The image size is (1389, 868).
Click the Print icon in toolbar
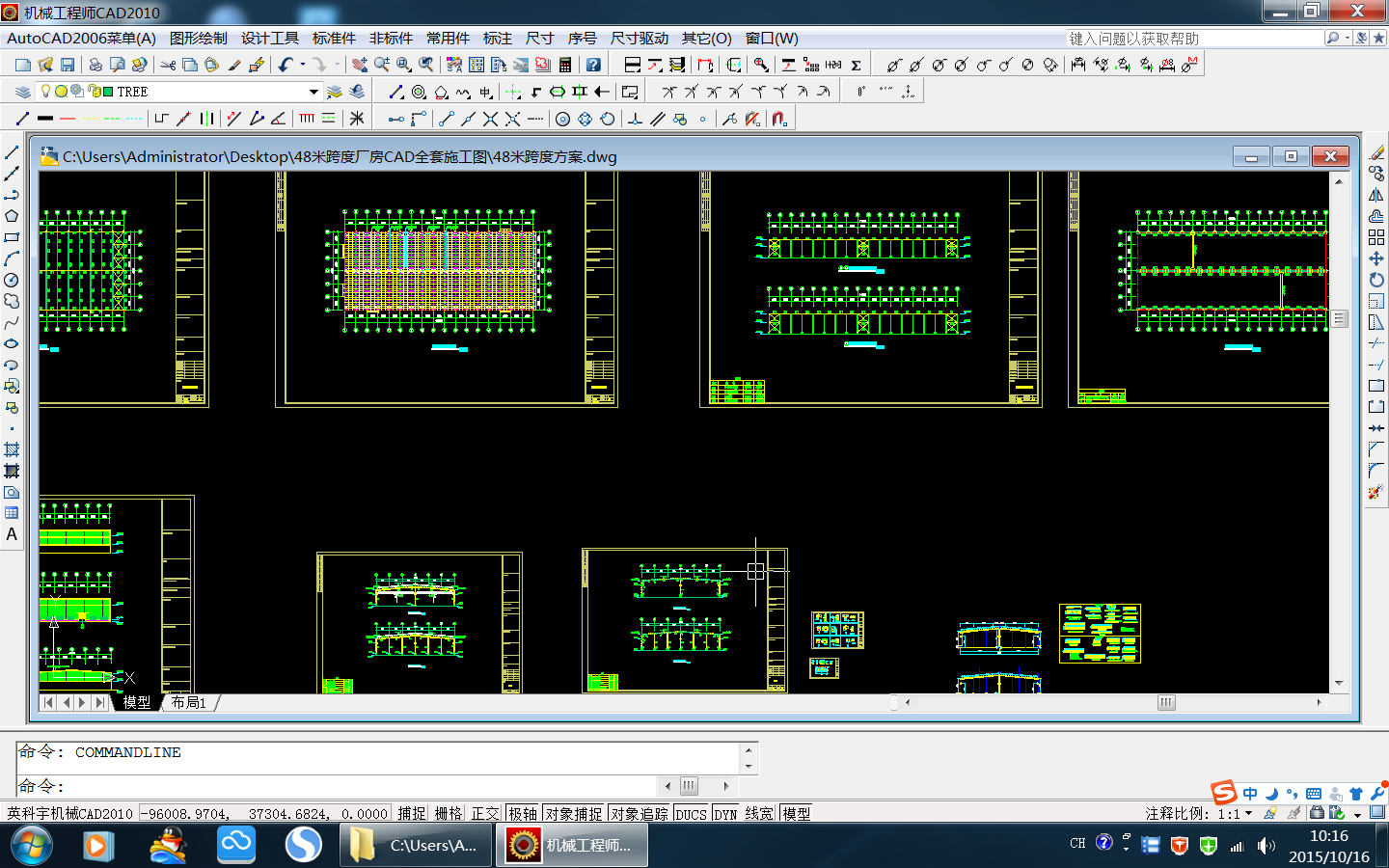tap(95, 65)
